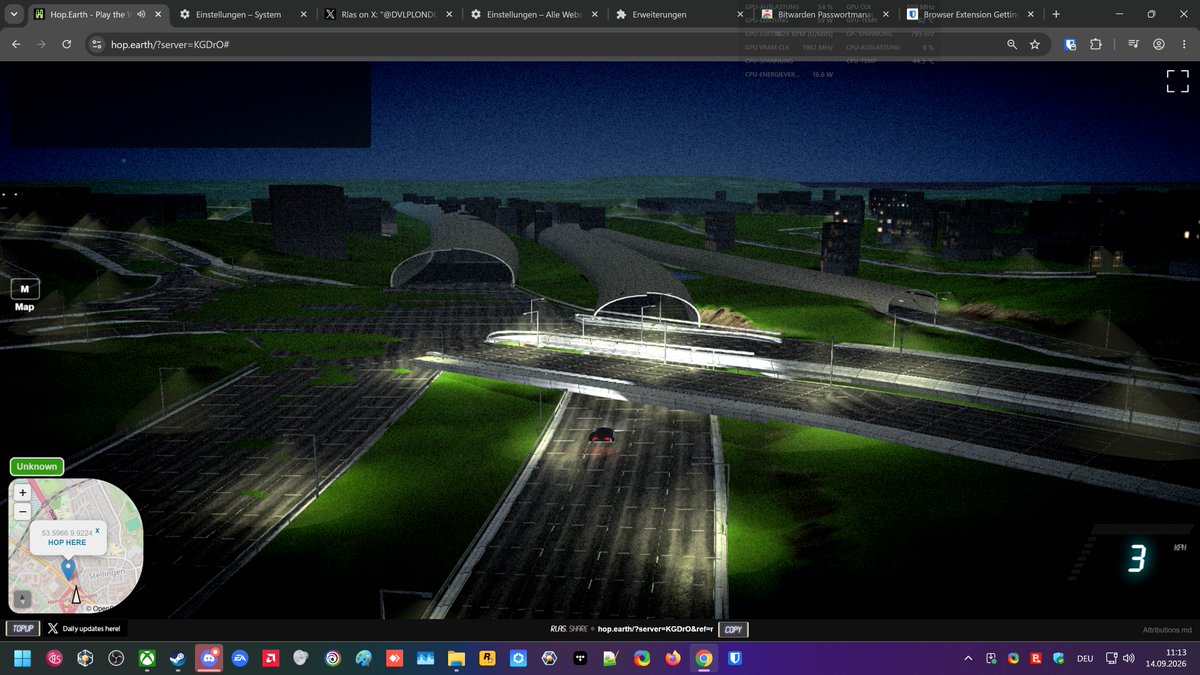Open the Bitwarden taskbar app
Screen dimensions: 1200x675
click(x=735, y=658)
